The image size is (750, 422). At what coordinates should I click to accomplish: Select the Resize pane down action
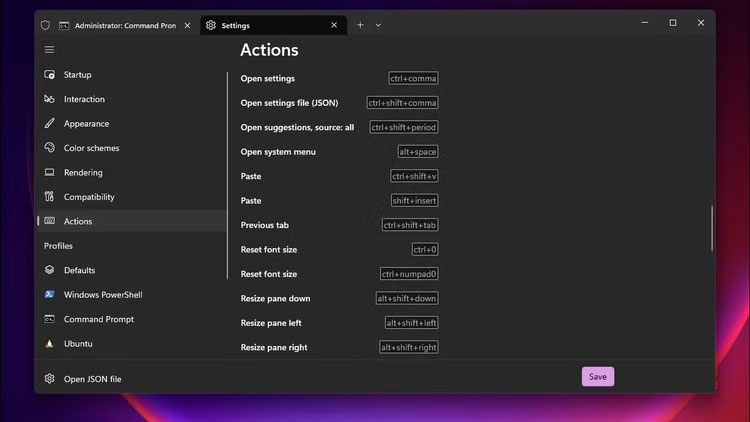(x=339, y=298)
